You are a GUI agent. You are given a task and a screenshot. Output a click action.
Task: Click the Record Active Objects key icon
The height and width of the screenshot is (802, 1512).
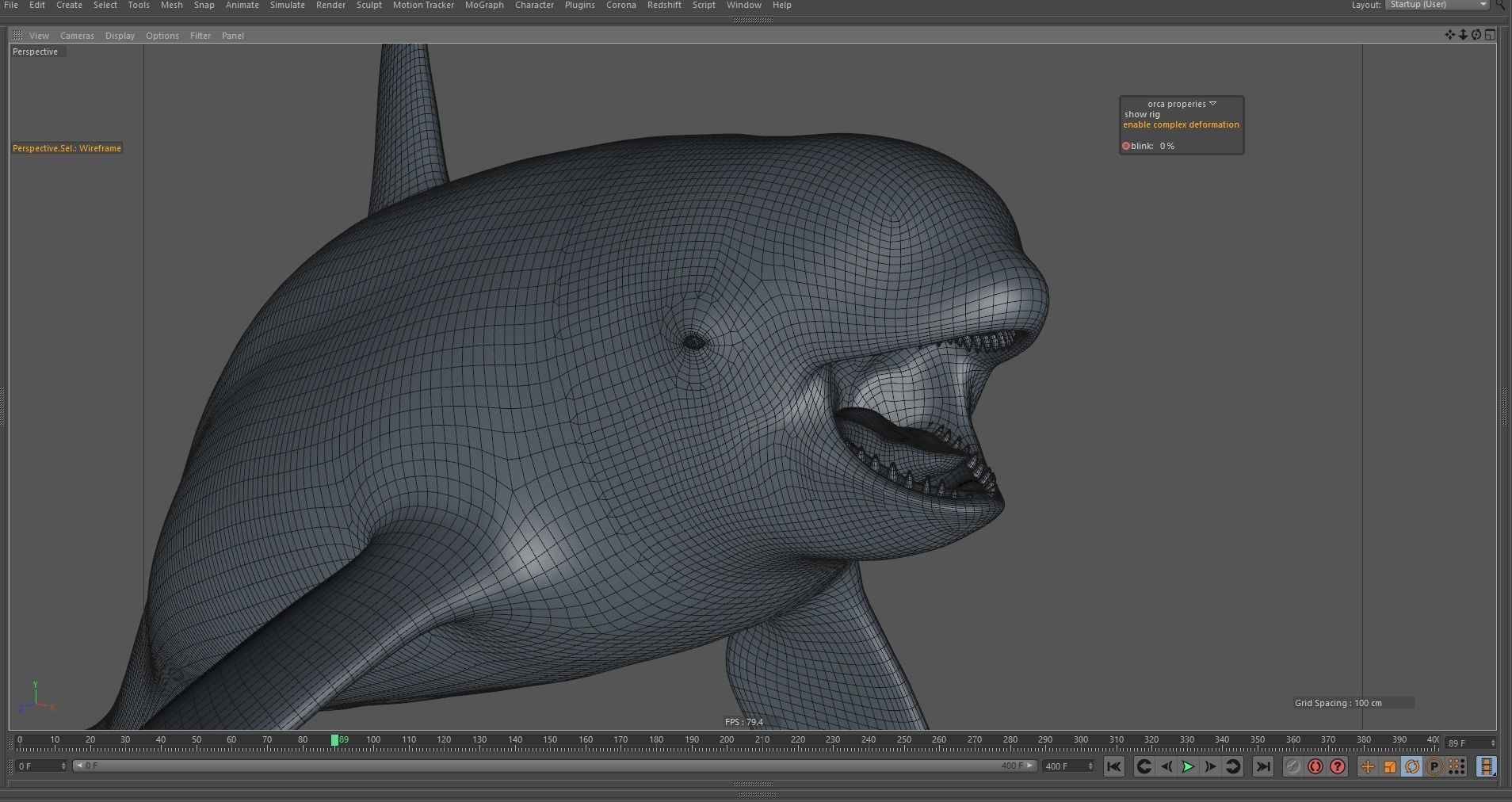coord(1292,766)
